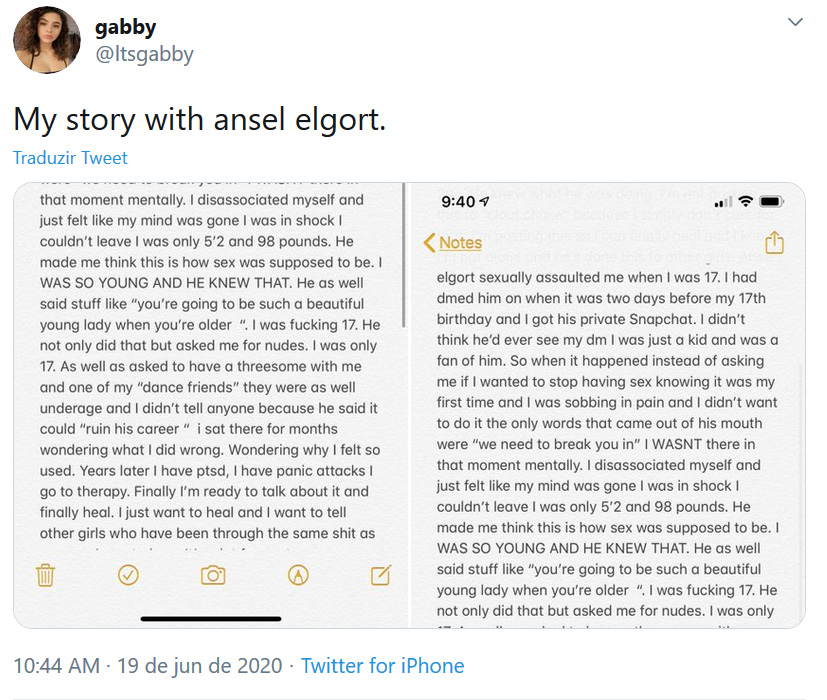This screenshot has width=827, height=700.
Task: Open the @Itsgabby handle link
Action: pos(145,54)
